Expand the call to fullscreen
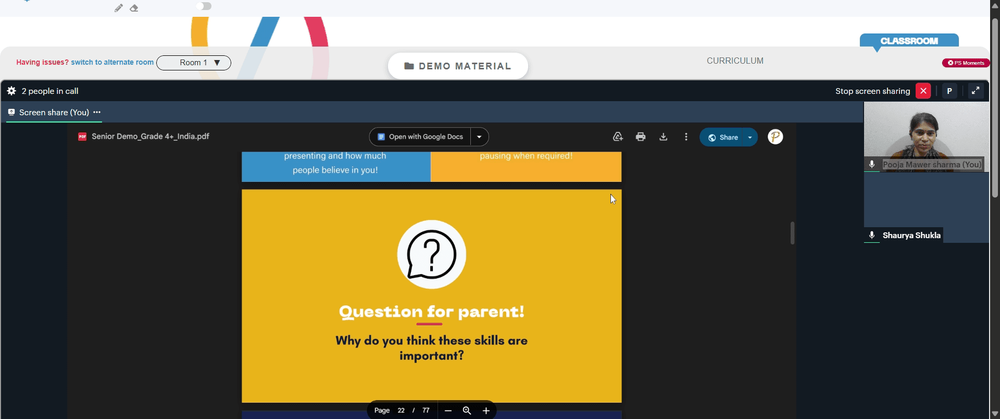Screen dimensions: 1000x419 976,91
